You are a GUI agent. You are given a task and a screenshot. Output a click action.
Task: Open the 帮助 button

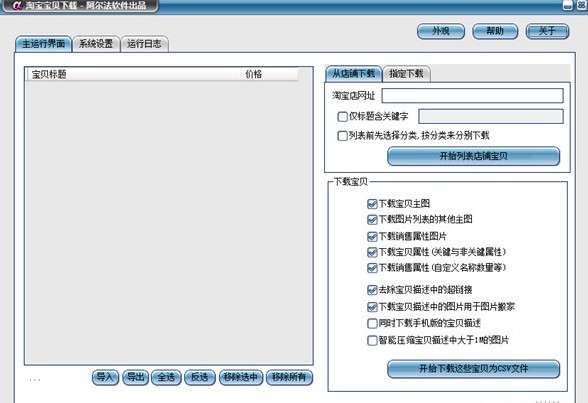click(495, 31)
